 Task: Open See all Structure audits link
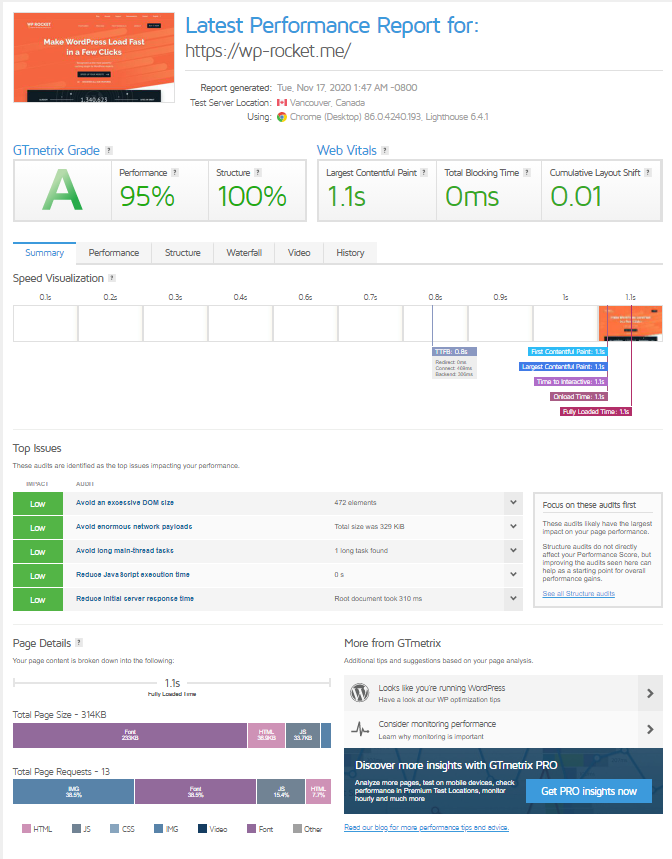pyautogui.click(x=578, y=594)
